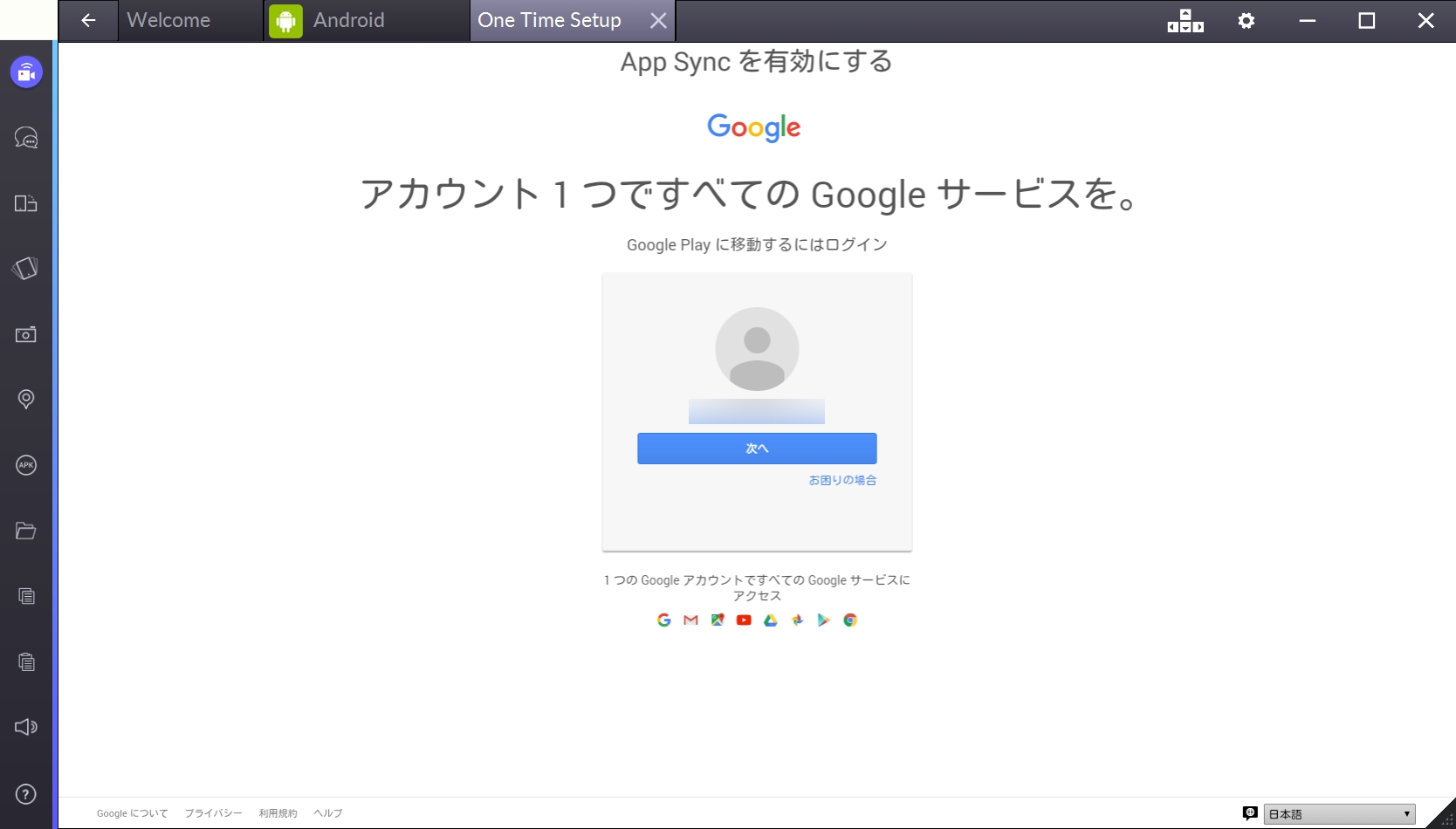Click the blue 次へ button

click(x=757, y=449)
